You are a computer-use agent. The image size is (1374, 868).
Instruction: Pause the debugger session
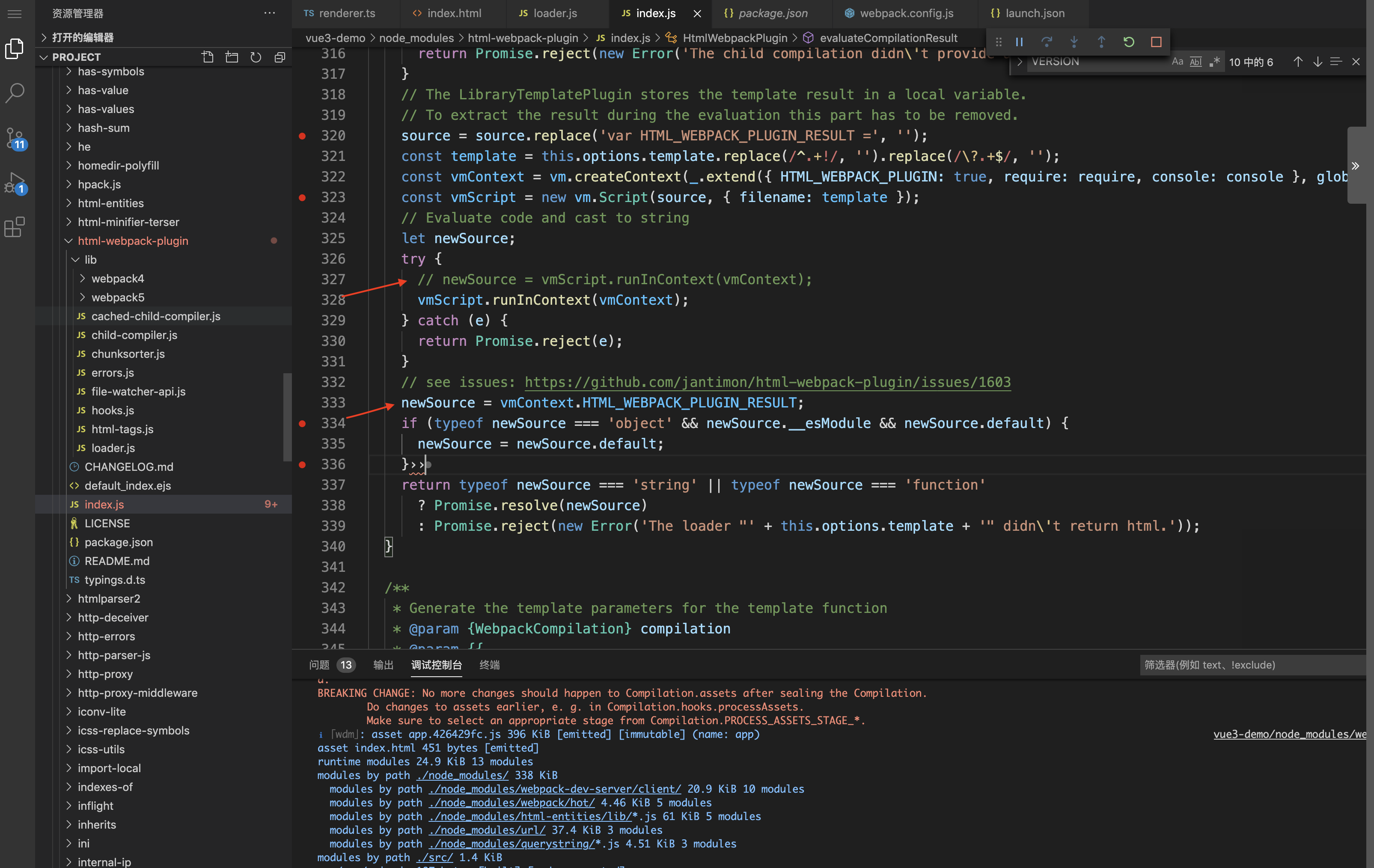click(1019, 42)
